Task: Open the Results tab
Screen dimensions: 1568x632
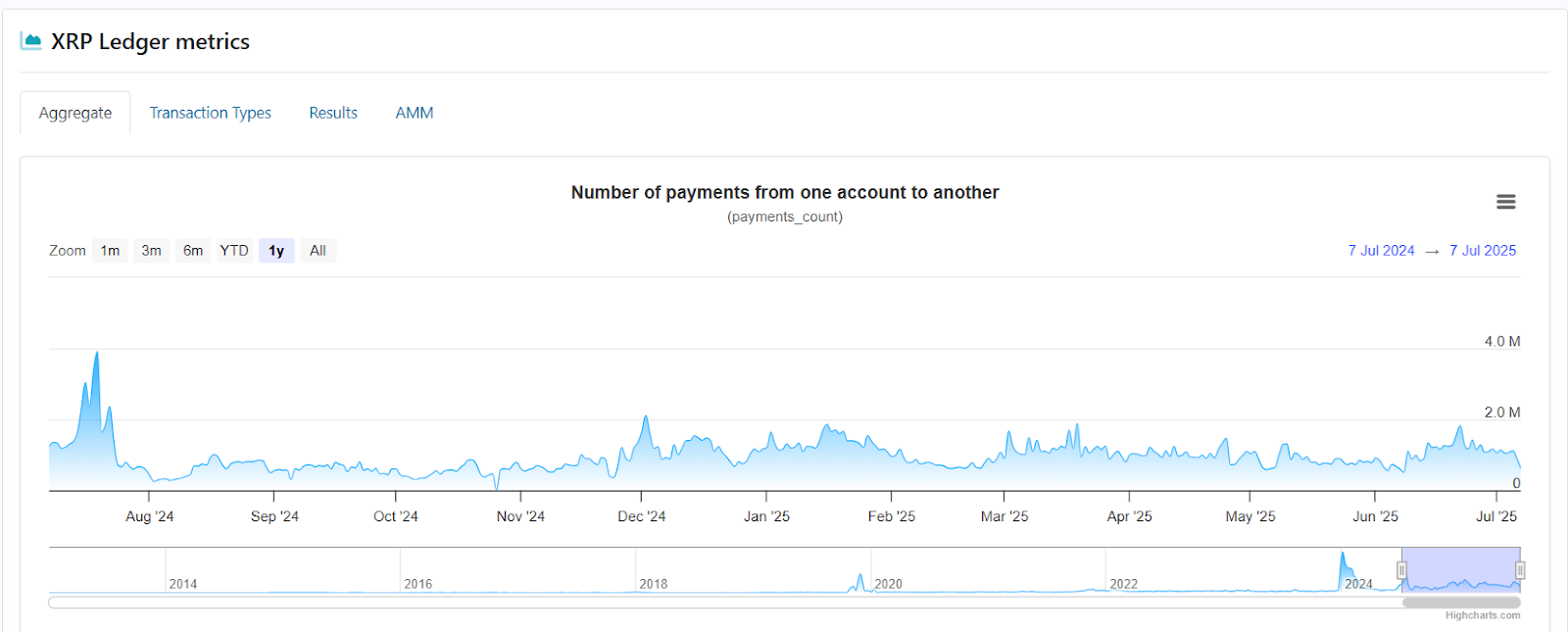Action: [x=333, y=114]
